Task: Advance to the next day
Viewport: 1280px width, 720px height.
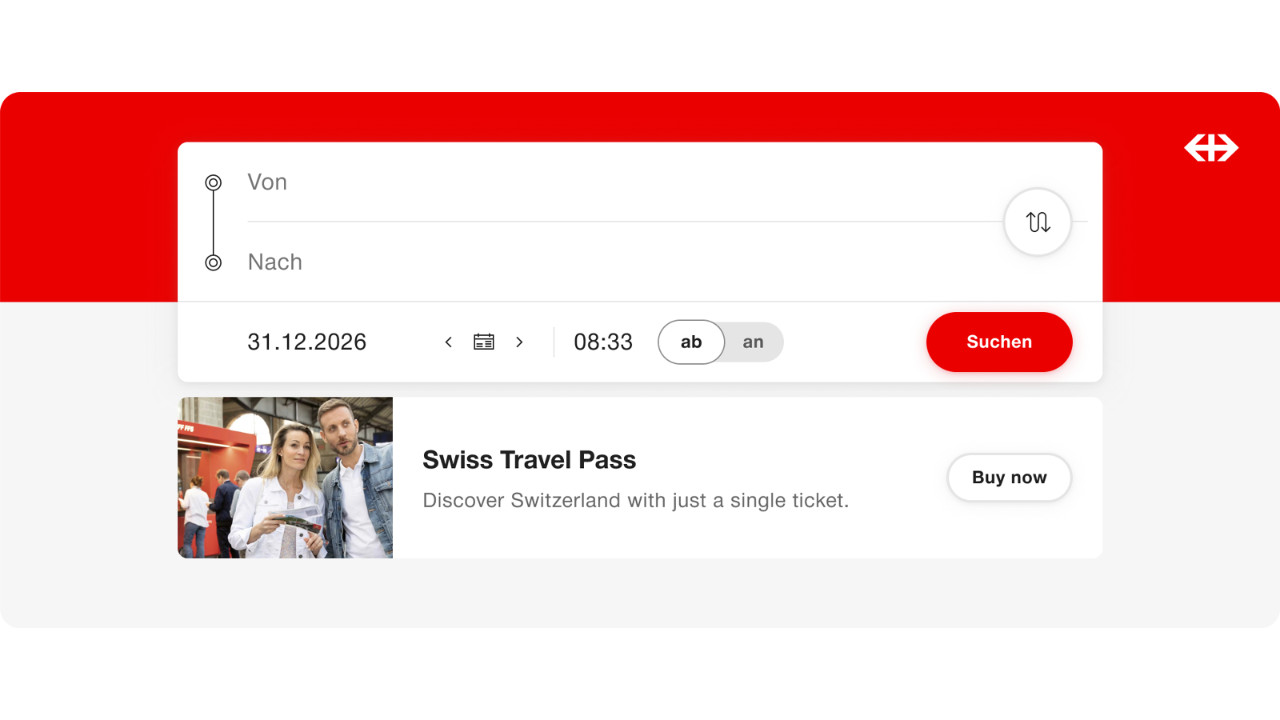Action: click(x=519, y=342)
